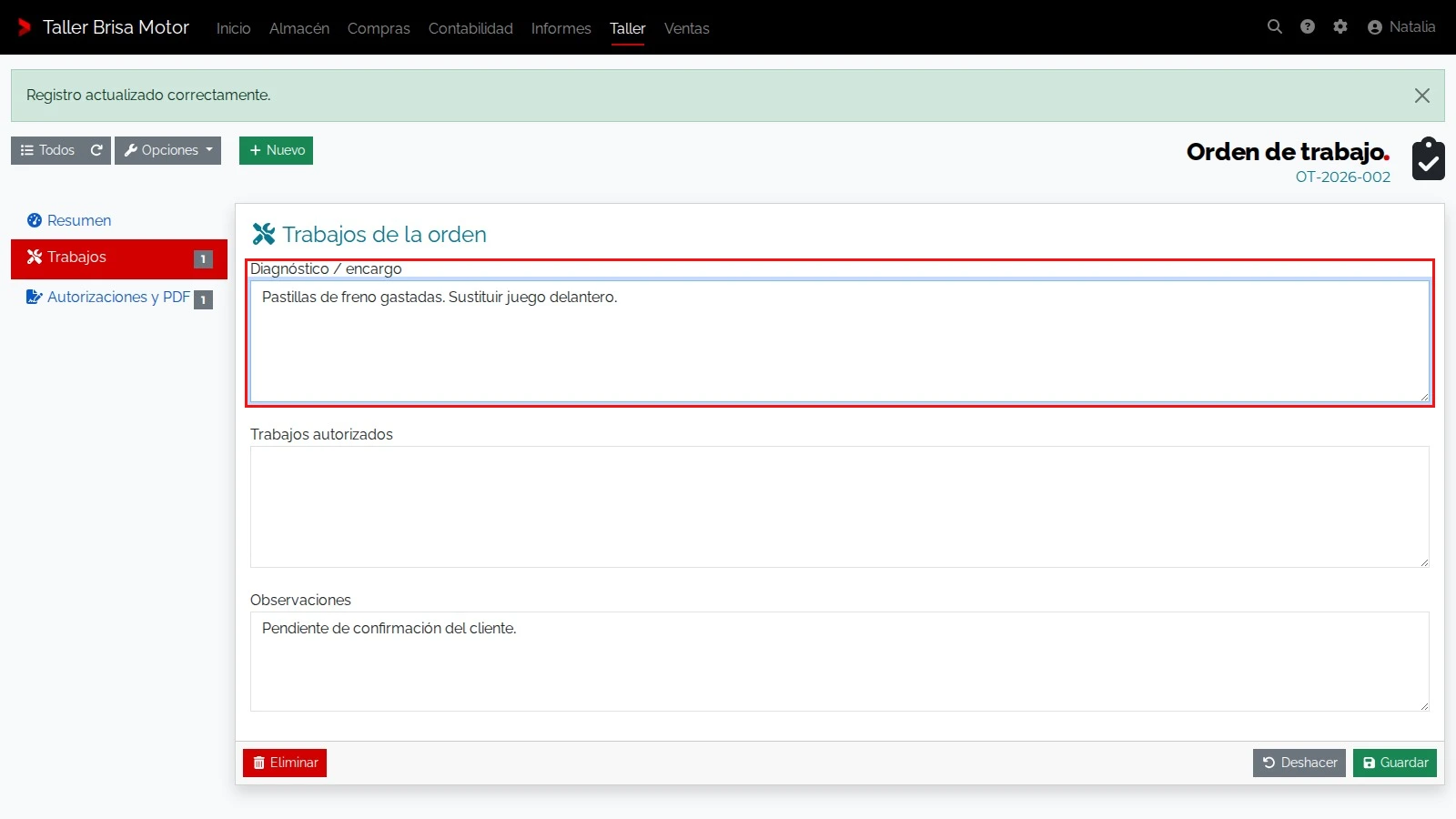Undo changes with Deshacer button
1456x819 pixels.
(x=1299, y=763)
